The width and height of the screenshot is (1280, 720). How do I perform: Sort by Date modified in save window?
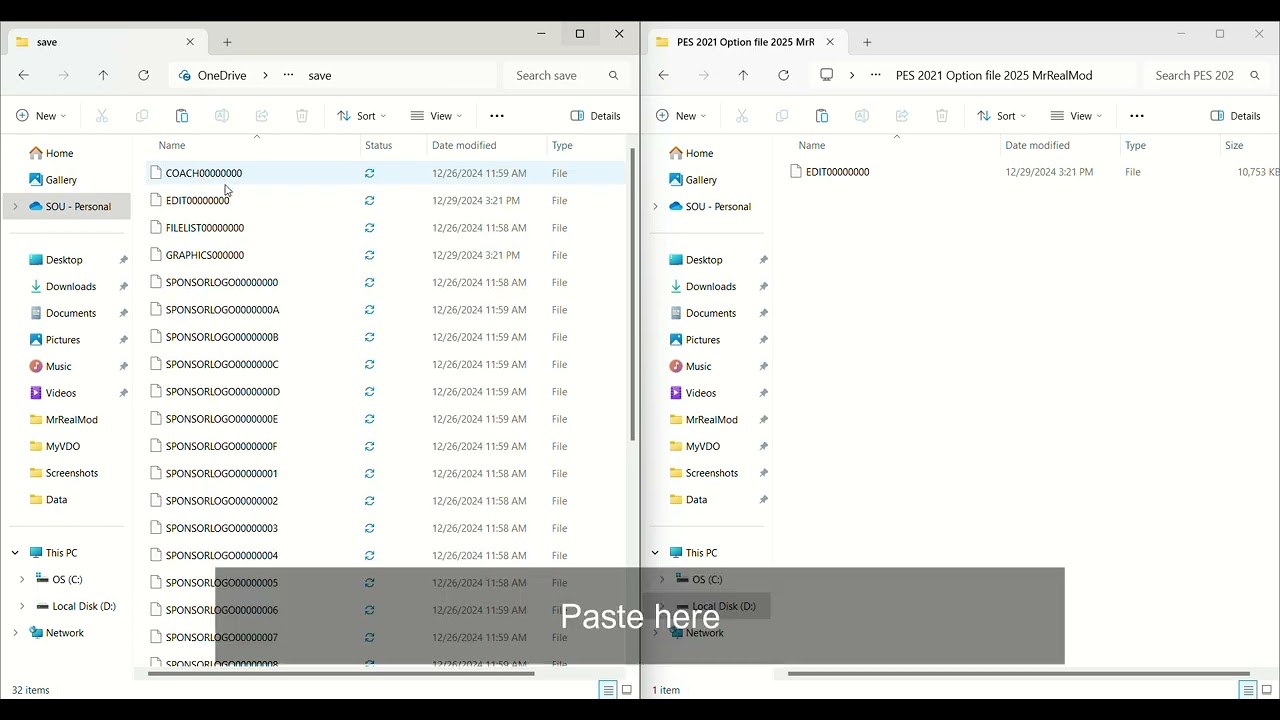(x=464, y=146)
